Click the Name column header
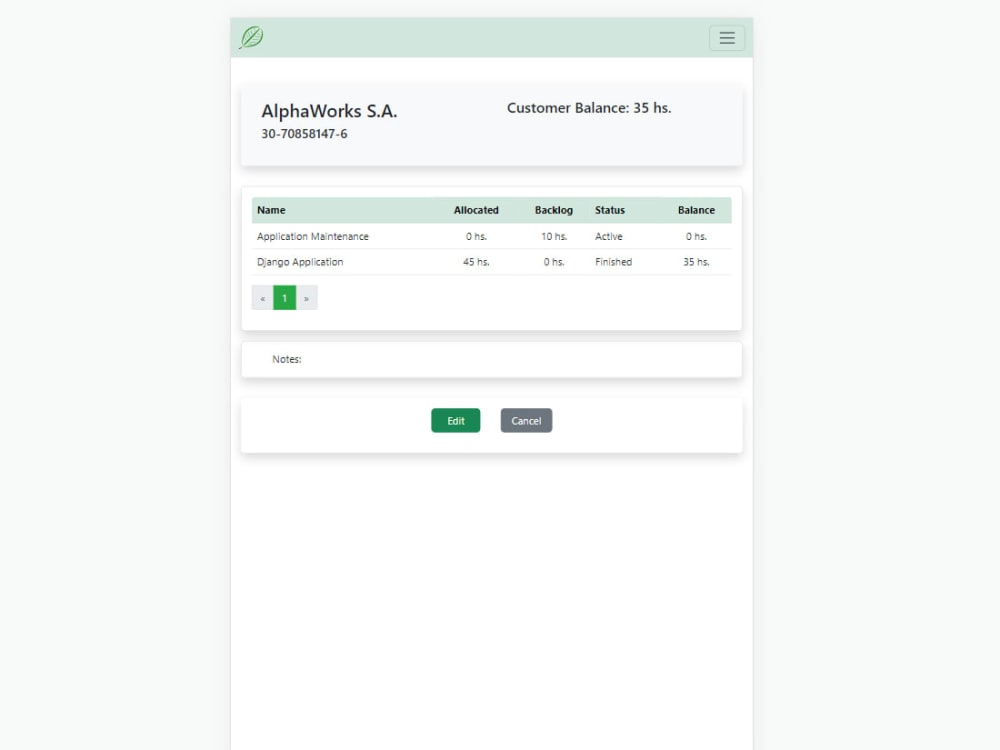This screenshot has width=1000, height=750. [270, 210]
